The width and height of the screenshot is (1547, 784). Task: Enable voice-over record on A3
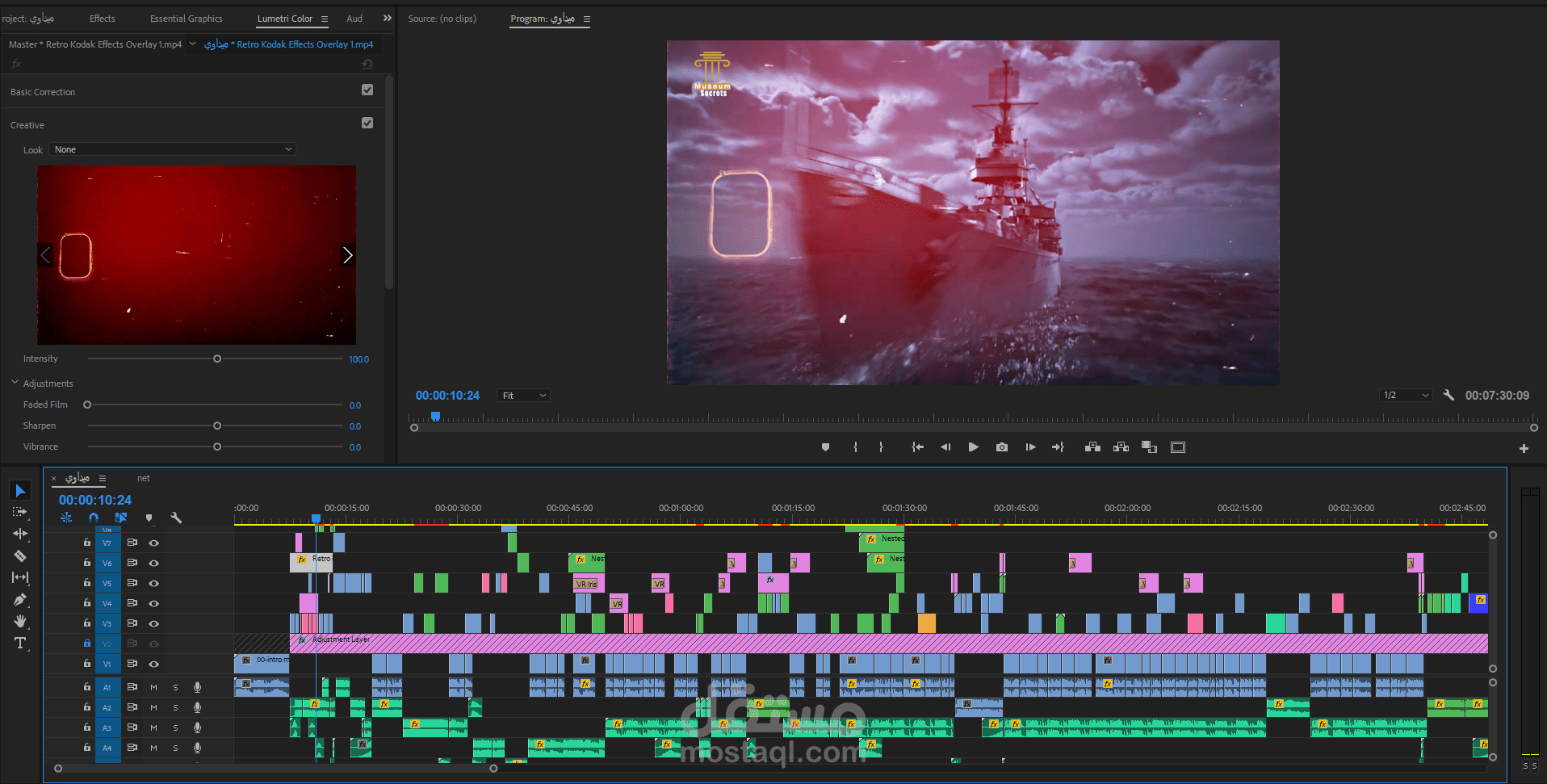point(197,727)
